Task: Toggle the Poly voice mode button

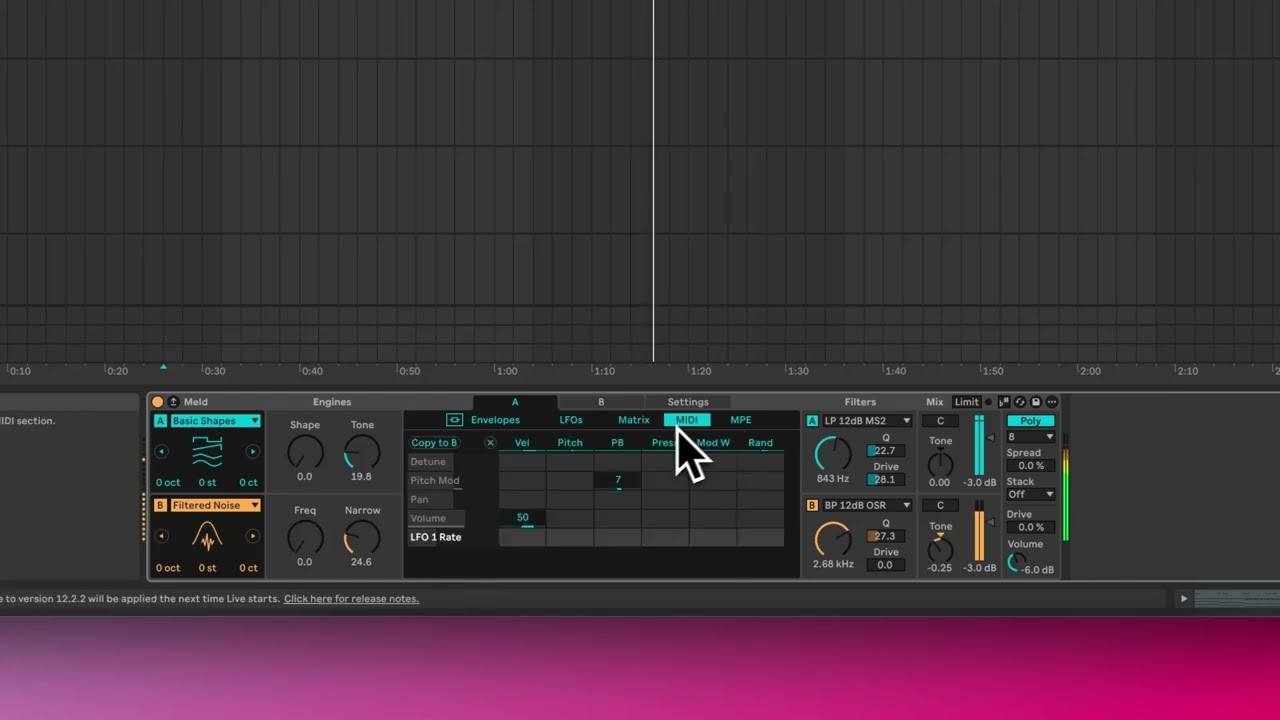Action: click(1031, 421)
